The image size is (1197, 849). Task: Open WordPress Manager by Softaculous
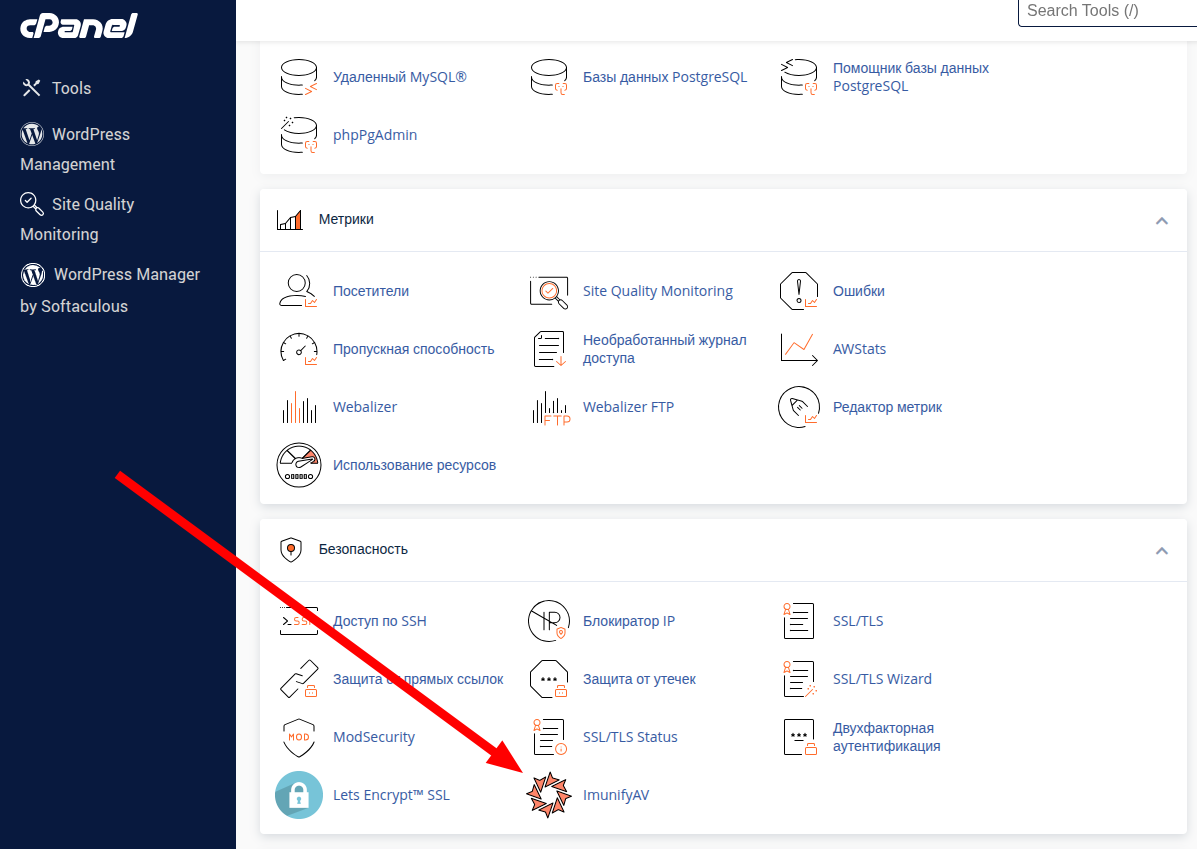pos(110,289)
